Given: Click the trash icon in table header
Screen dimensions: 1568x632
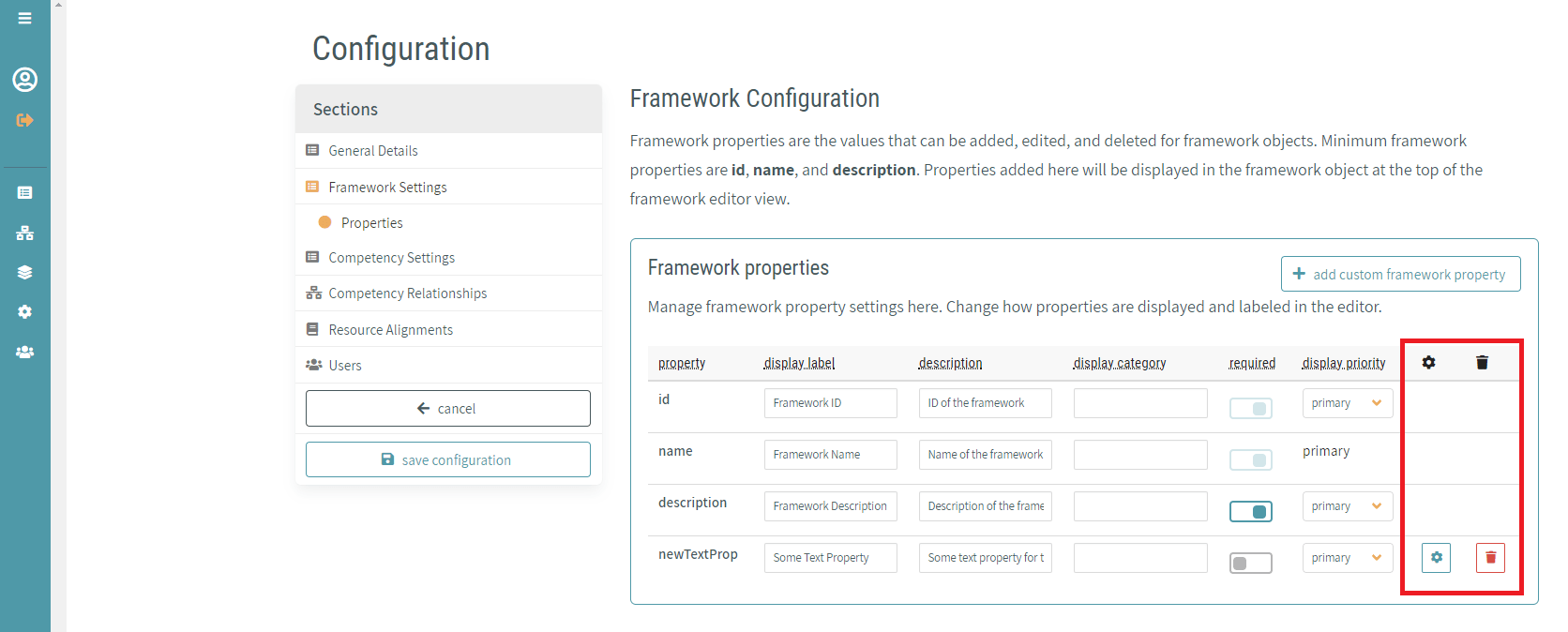Looking at the screenshot, I should (x=1482, y=362).
